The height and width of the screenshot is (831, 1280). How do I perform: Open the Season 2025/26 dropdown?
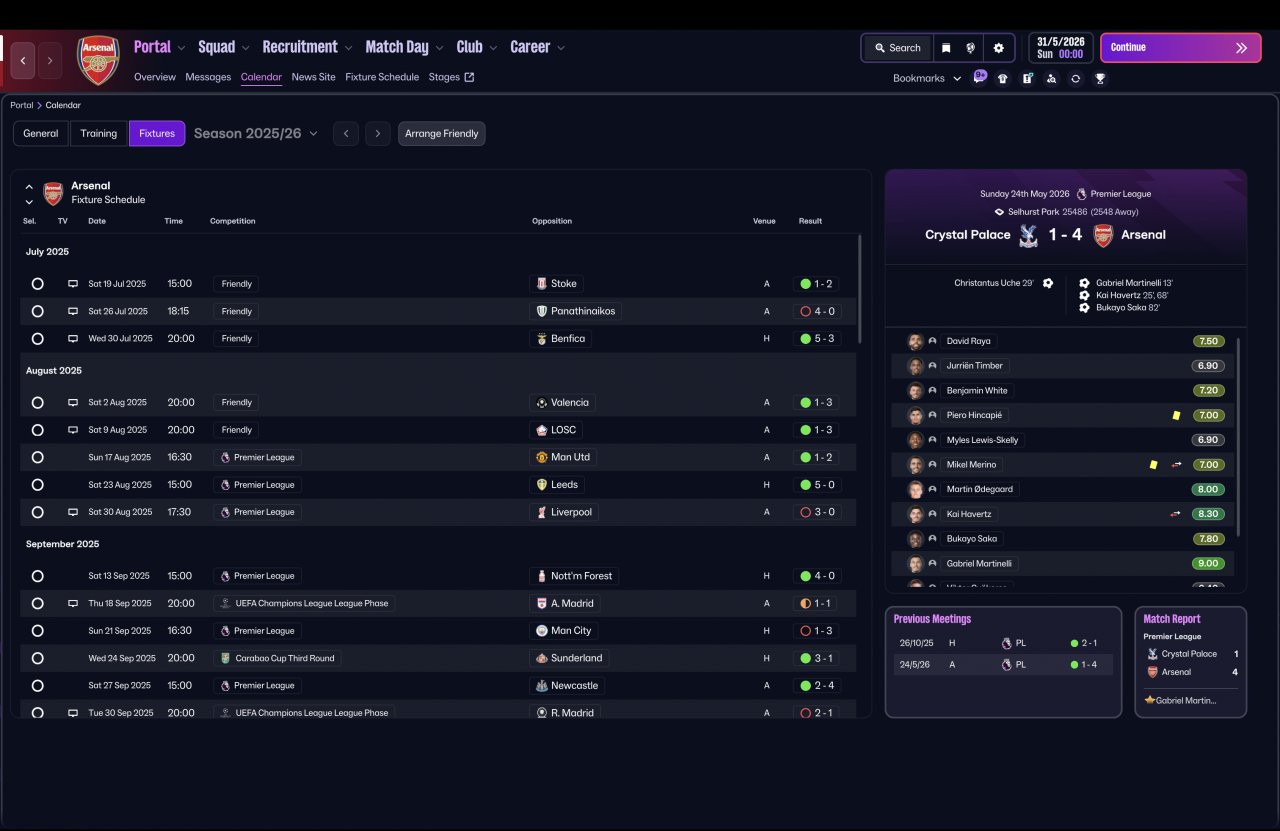[x=256, y=133]
